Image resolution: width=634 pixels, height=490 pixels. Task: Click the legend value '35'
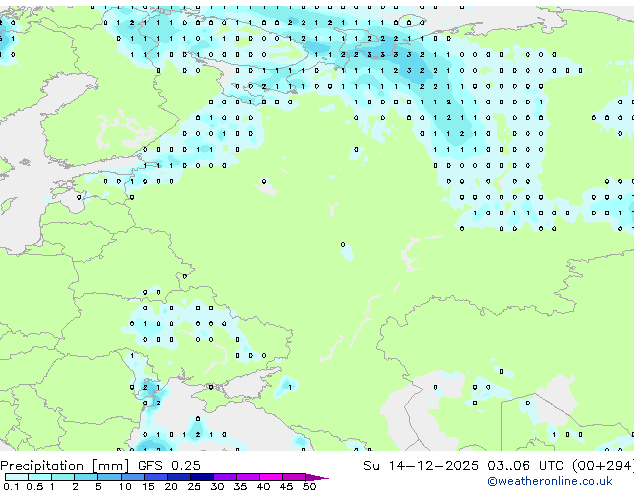click(x=240, y=486)
